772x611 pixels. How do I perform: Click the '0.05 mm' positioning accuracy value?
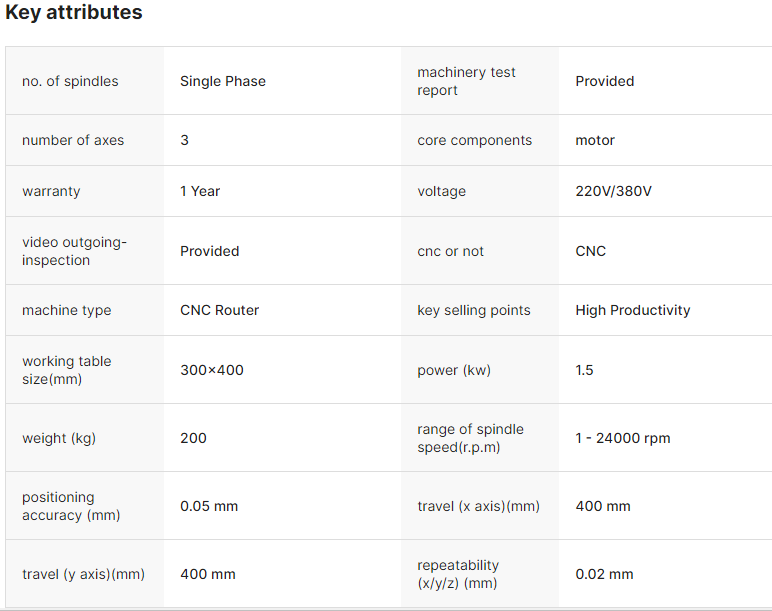[209, 506]
